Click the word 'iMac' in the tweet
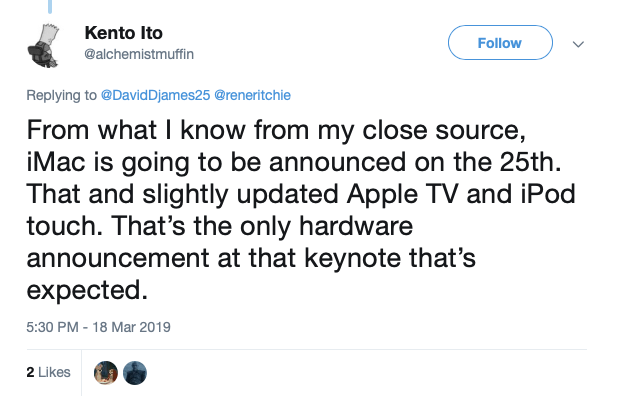The image size is (625, 396). click(x=56, y=162)
